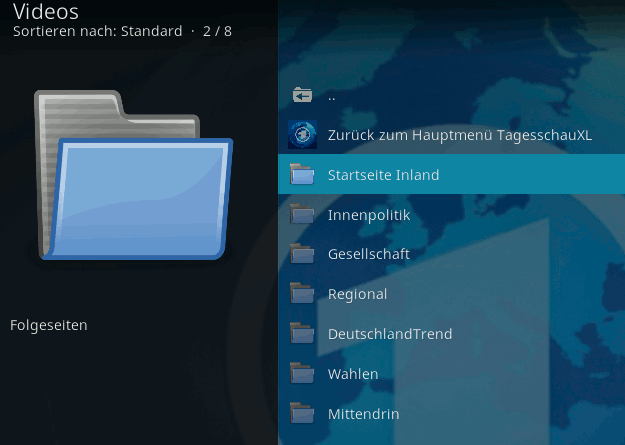Screen dimensions: 625x445
Task: Click the parent directory back-arrow folder icon
Action: (302, 95)
